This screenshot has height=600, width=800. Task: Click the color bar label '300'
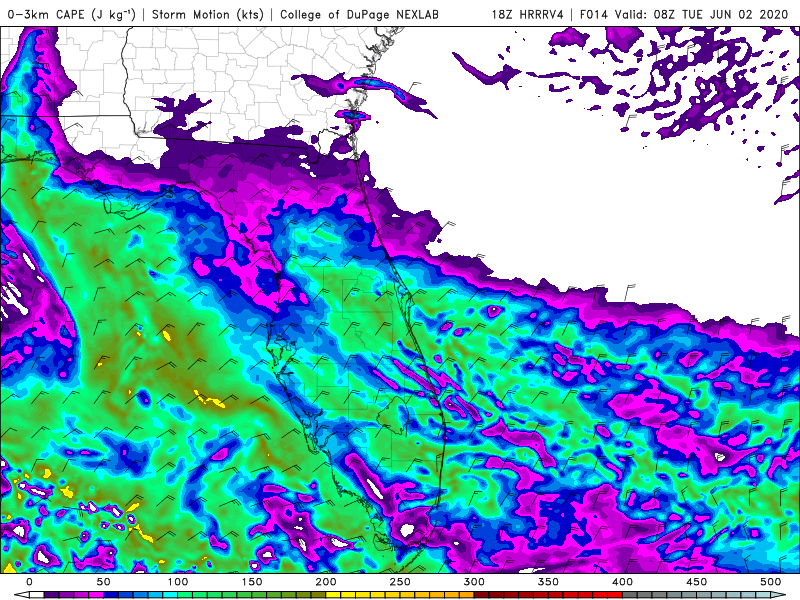coord(474,582)
